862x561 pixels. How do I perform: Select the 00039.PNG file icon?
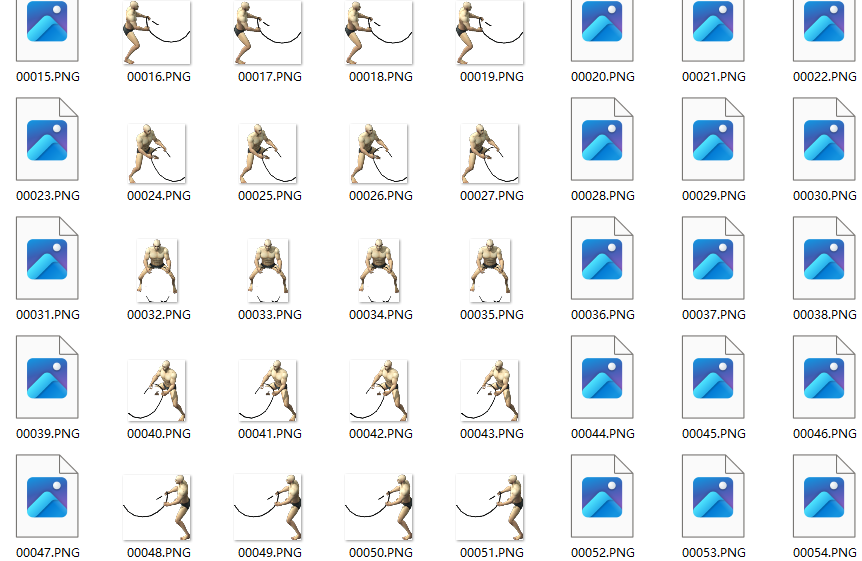pyautogui.click(x=47, y=380)
